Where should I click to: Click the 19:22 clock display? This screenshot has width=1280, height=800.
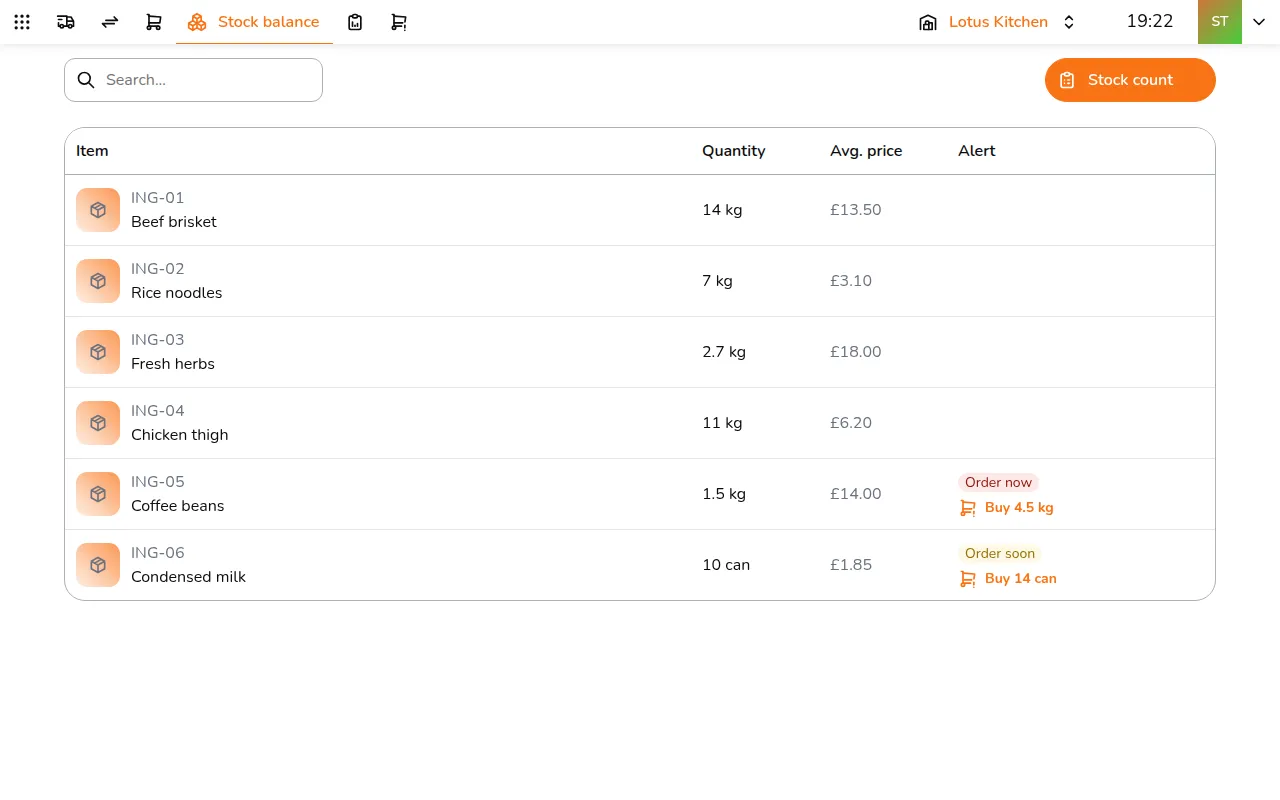click(1150, 21)
